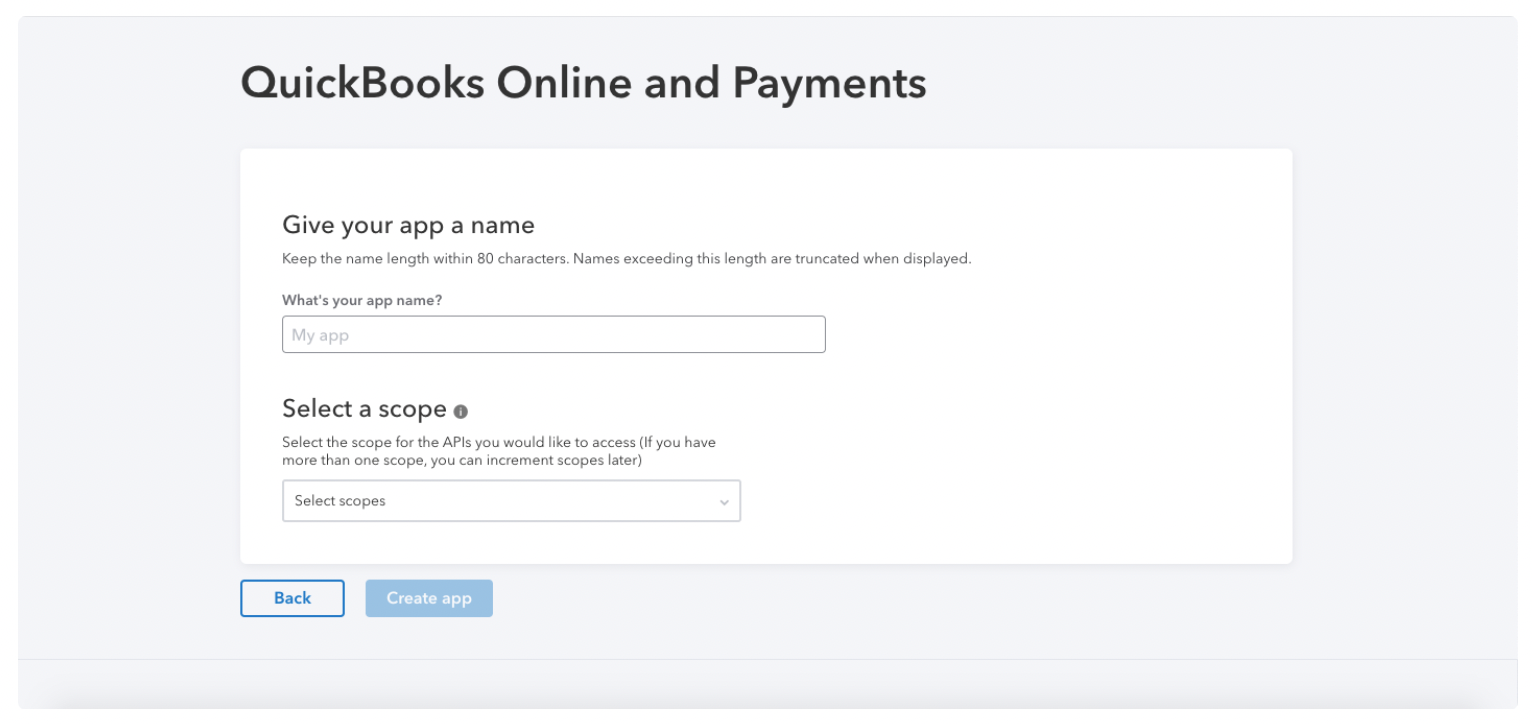Click the word "Online" in the page title
The image size is (1532, 724).
565,82
